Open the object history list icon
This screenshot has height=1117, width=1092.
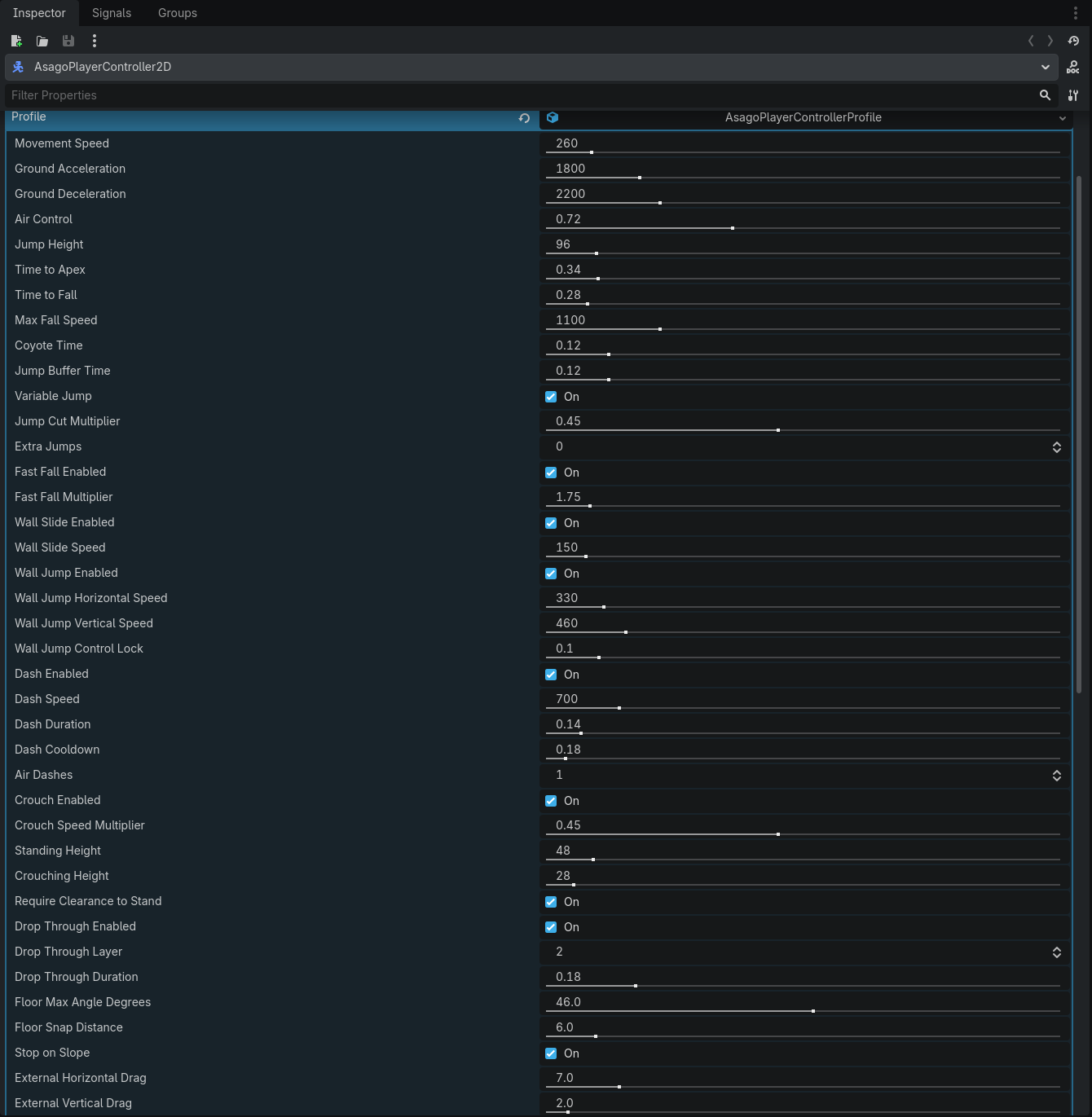click(x=1073, y=41)
